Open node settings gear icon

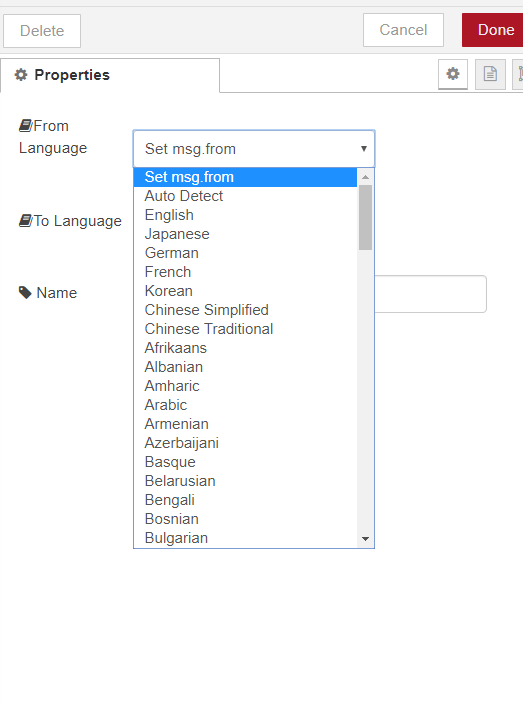[453, 74]
